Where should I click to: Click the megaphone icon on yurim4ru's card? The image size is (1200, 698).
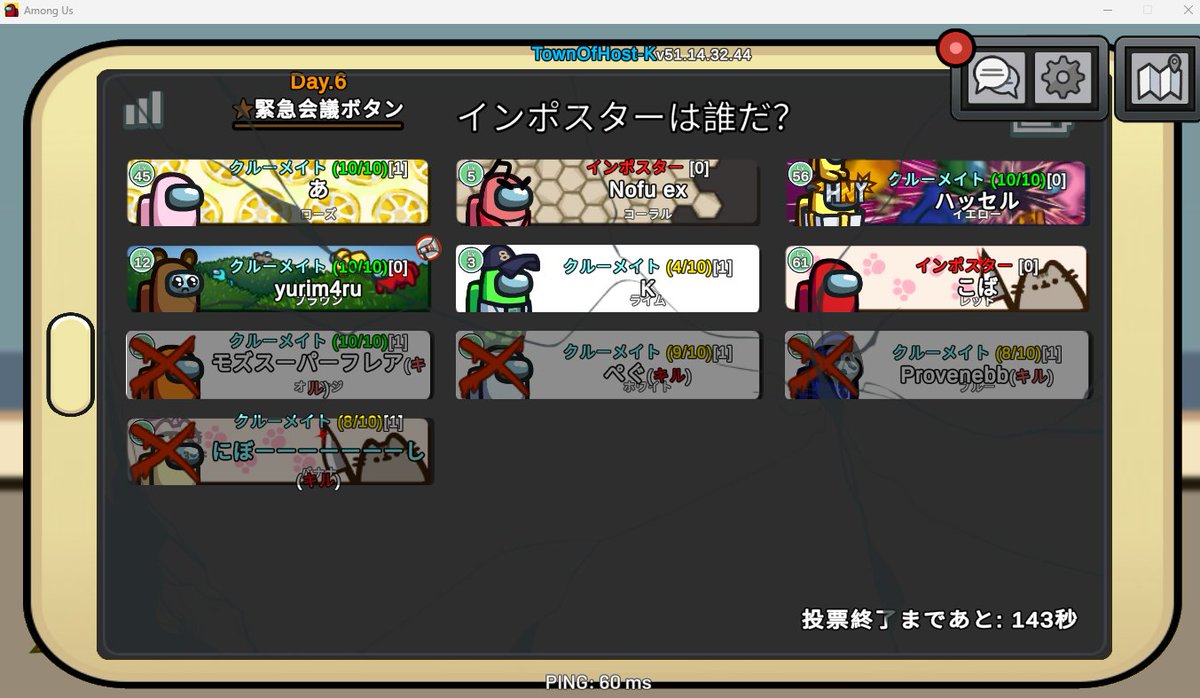(x=427, y=246)
